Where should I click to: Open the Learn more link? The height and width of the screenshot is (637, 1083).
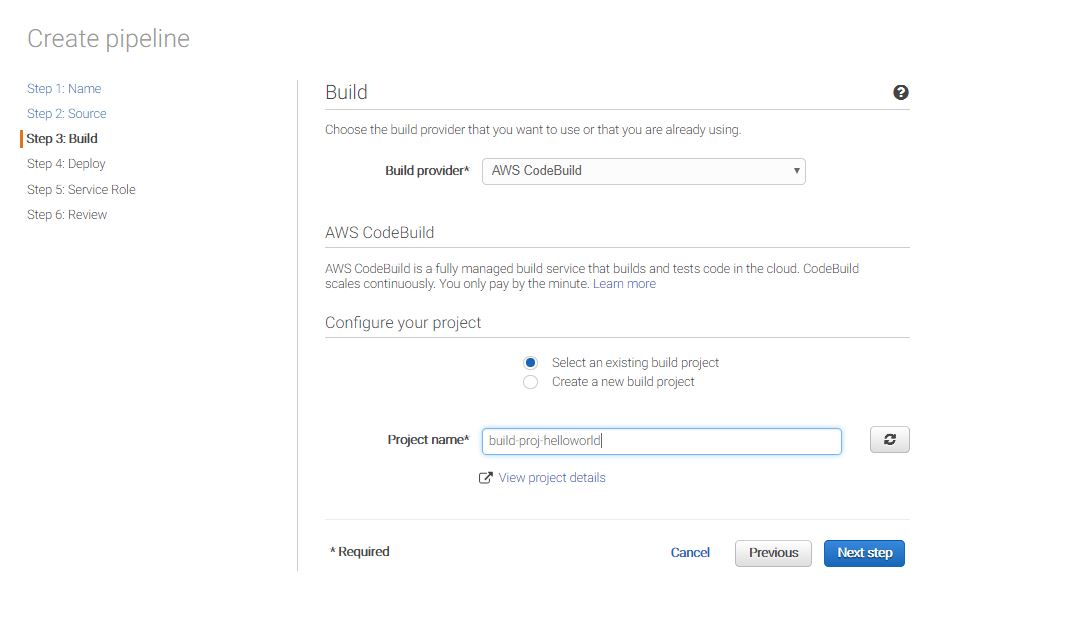(x=624, y=284)
